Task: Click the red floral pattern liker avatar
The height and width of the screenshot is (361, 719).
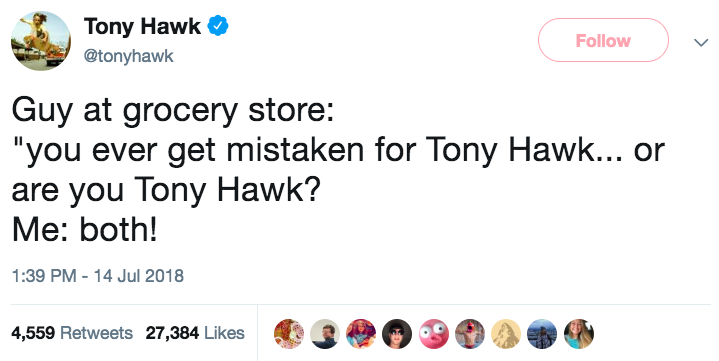Action: (x=289, y=334)
